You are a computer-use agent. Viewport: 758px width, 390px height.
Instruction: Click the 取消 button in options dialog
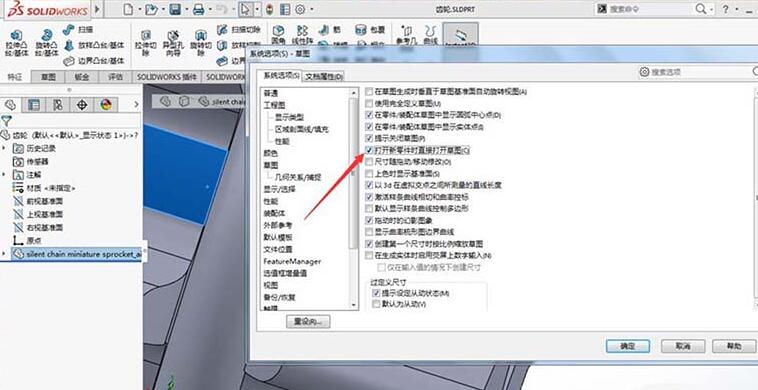(x=683, y=346)
